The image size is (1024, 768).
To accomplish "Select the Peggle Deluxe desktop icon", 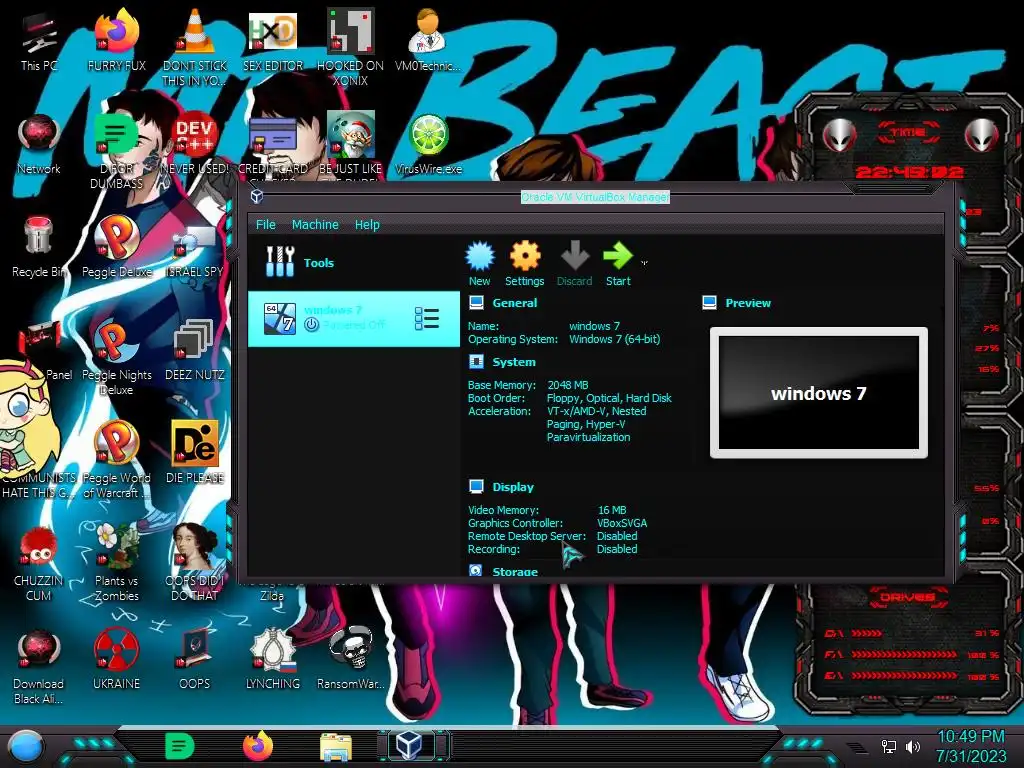I will click(x=116, y=248).
